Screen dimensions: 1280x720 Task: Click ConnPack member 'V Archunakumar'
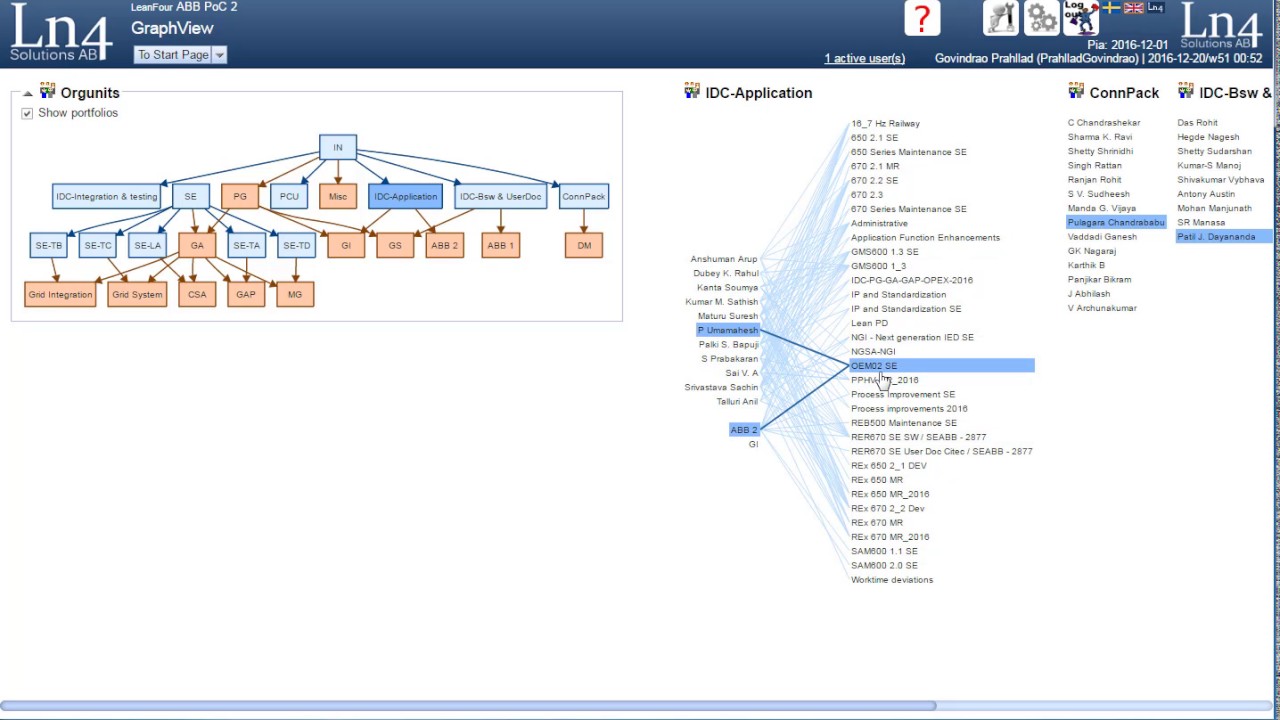coord(1102,308)
